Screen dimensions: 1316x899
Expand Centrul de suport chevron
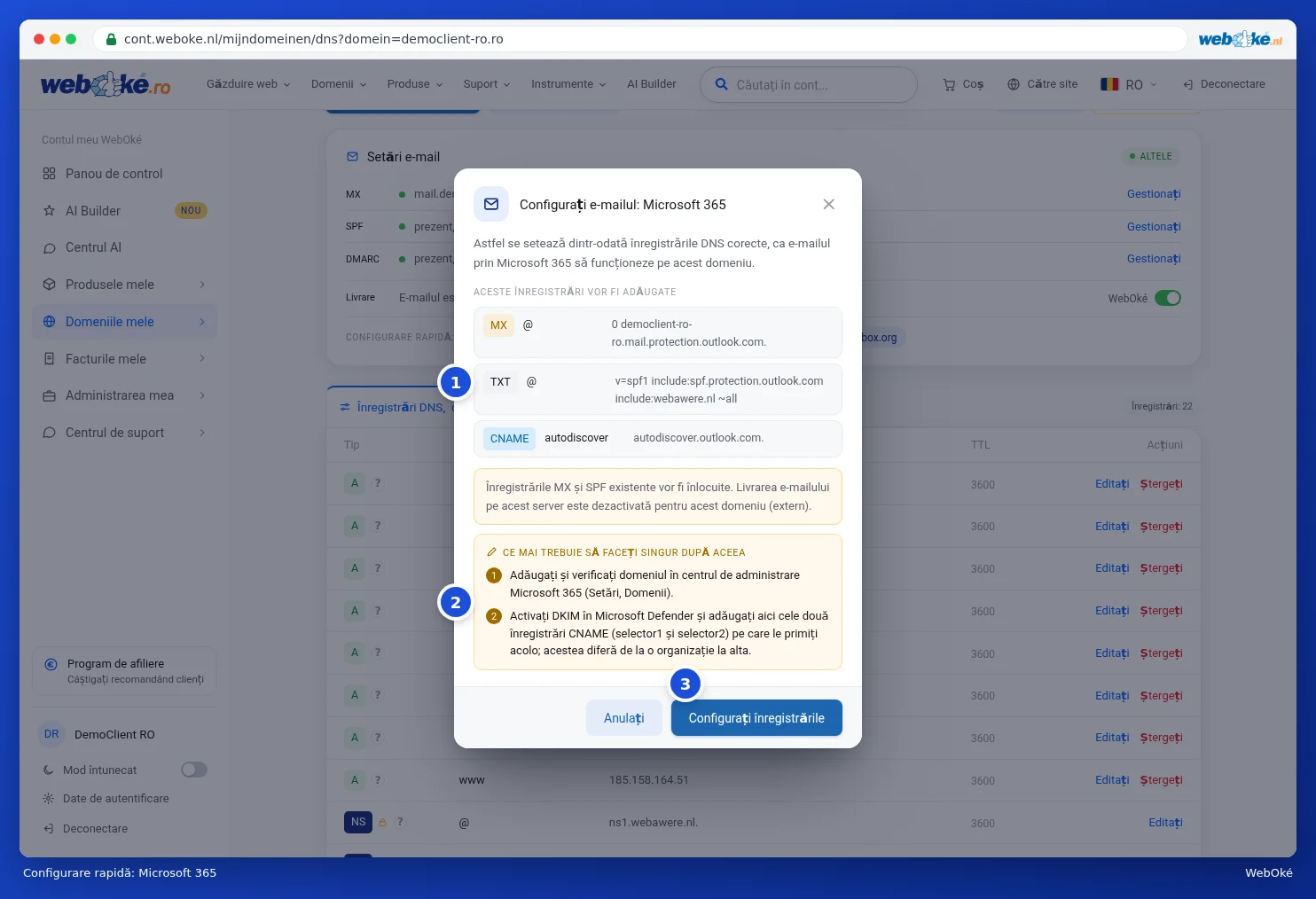click(202, 433)
